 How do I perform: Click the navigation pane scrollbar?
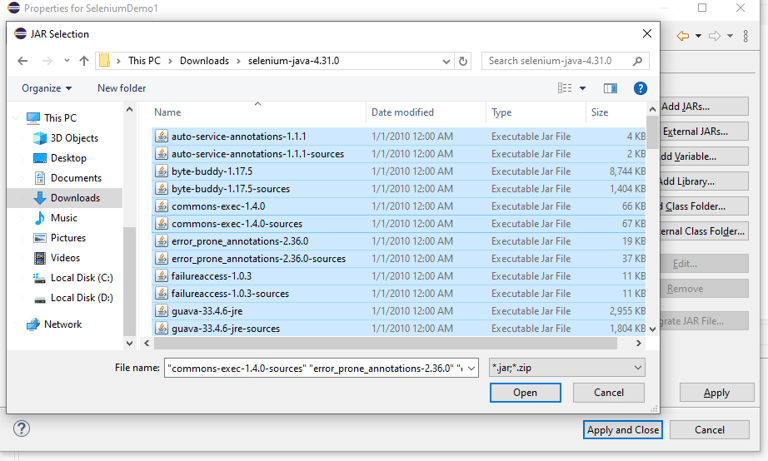(x=129, y=281)
